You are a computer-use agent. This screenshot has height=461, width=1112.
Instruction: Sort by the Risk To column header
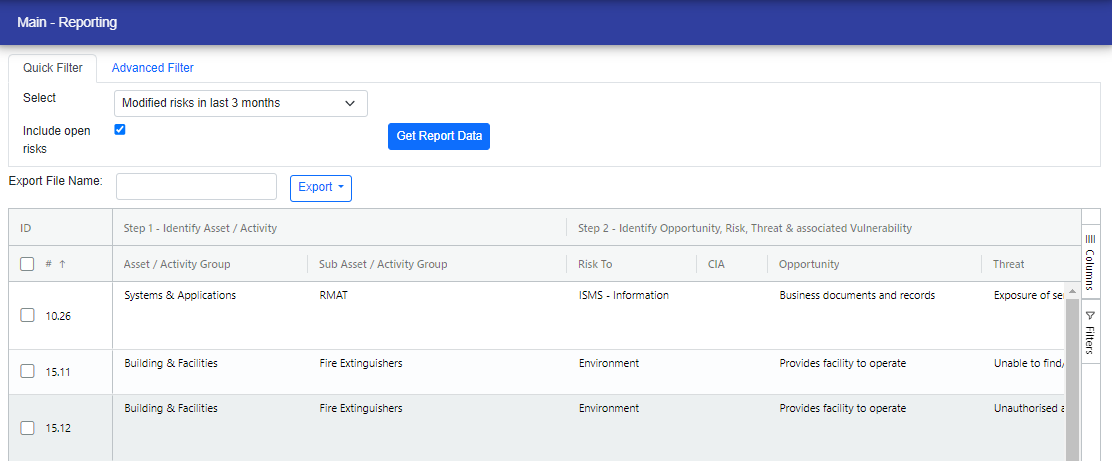point(595,264)
